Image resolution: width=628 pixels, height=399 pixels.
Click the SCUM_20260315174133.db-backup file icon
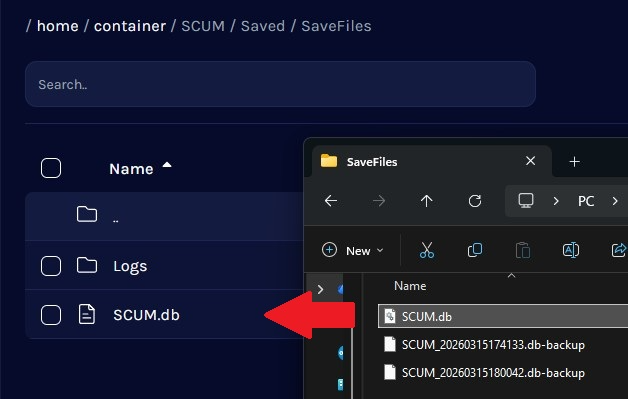390,344
